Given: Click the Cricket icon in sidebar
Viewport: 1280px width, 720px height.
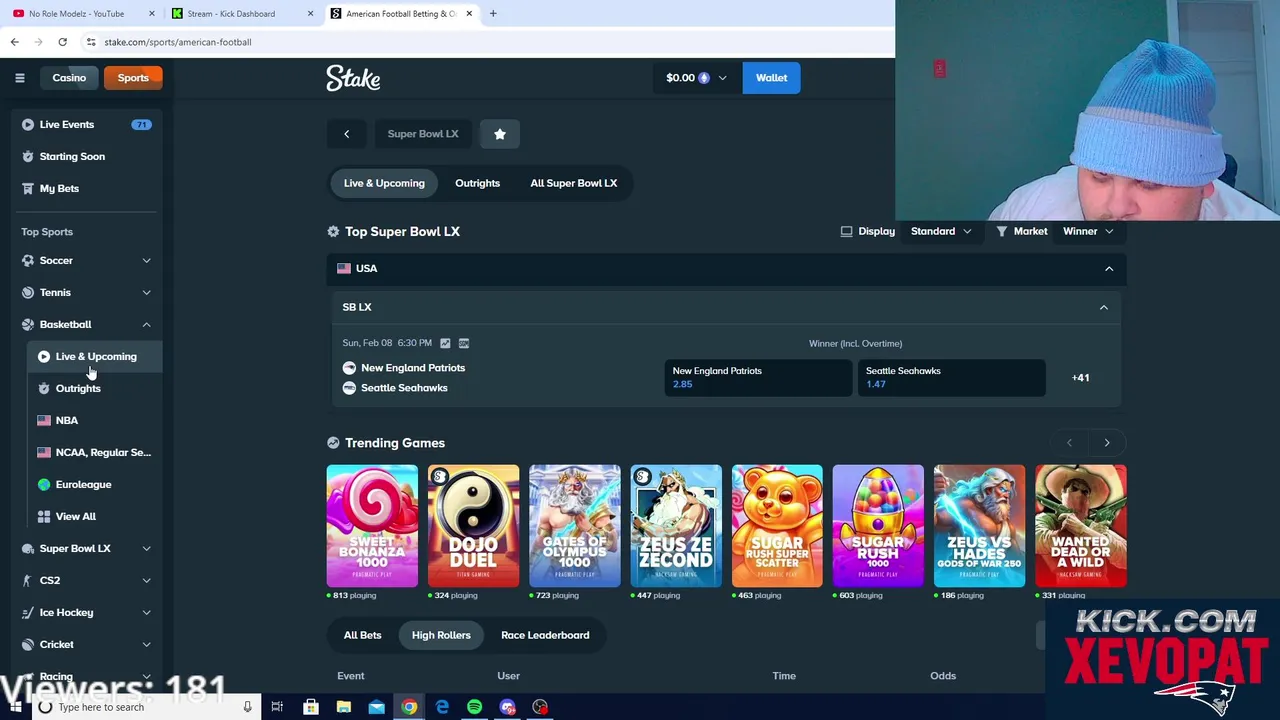Looking at the screenshot, I should pyautogui.click(x=28, y=645).
